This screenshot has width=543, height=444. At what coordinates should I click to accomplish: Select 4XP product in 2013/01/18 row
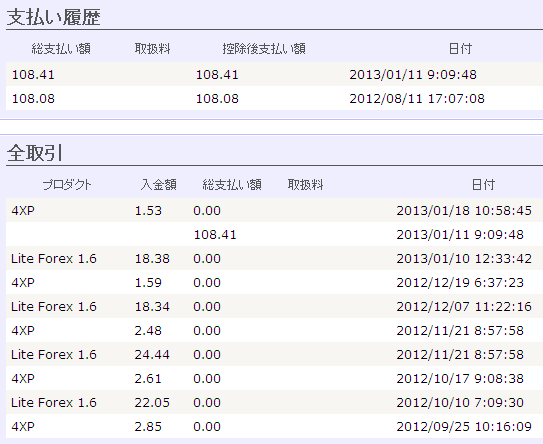23,211
